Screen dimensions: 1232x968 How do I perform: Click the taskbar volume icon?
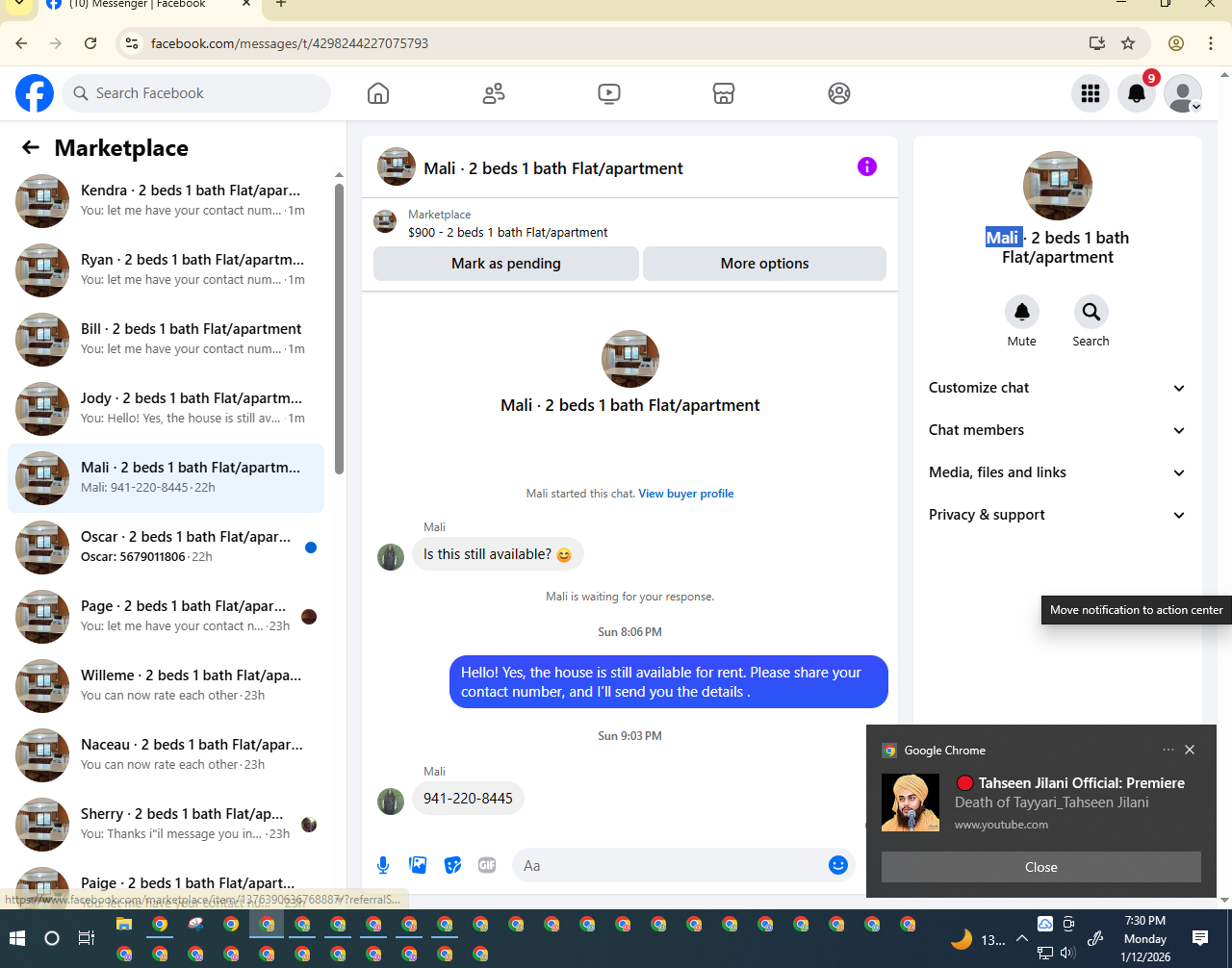(1067, 954)
